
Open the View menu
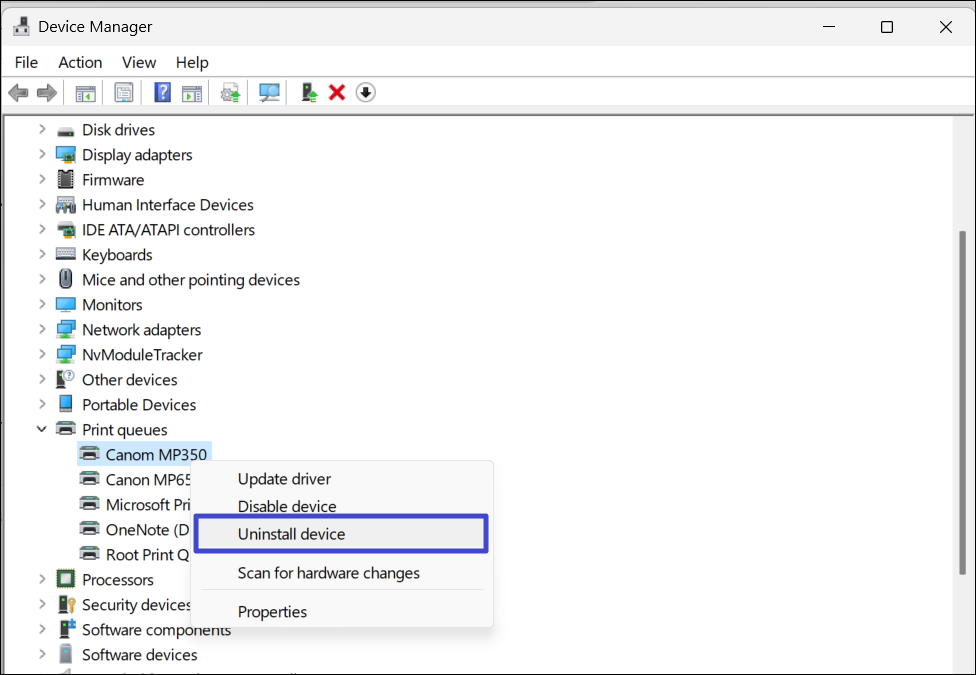[x=139, y=62]
